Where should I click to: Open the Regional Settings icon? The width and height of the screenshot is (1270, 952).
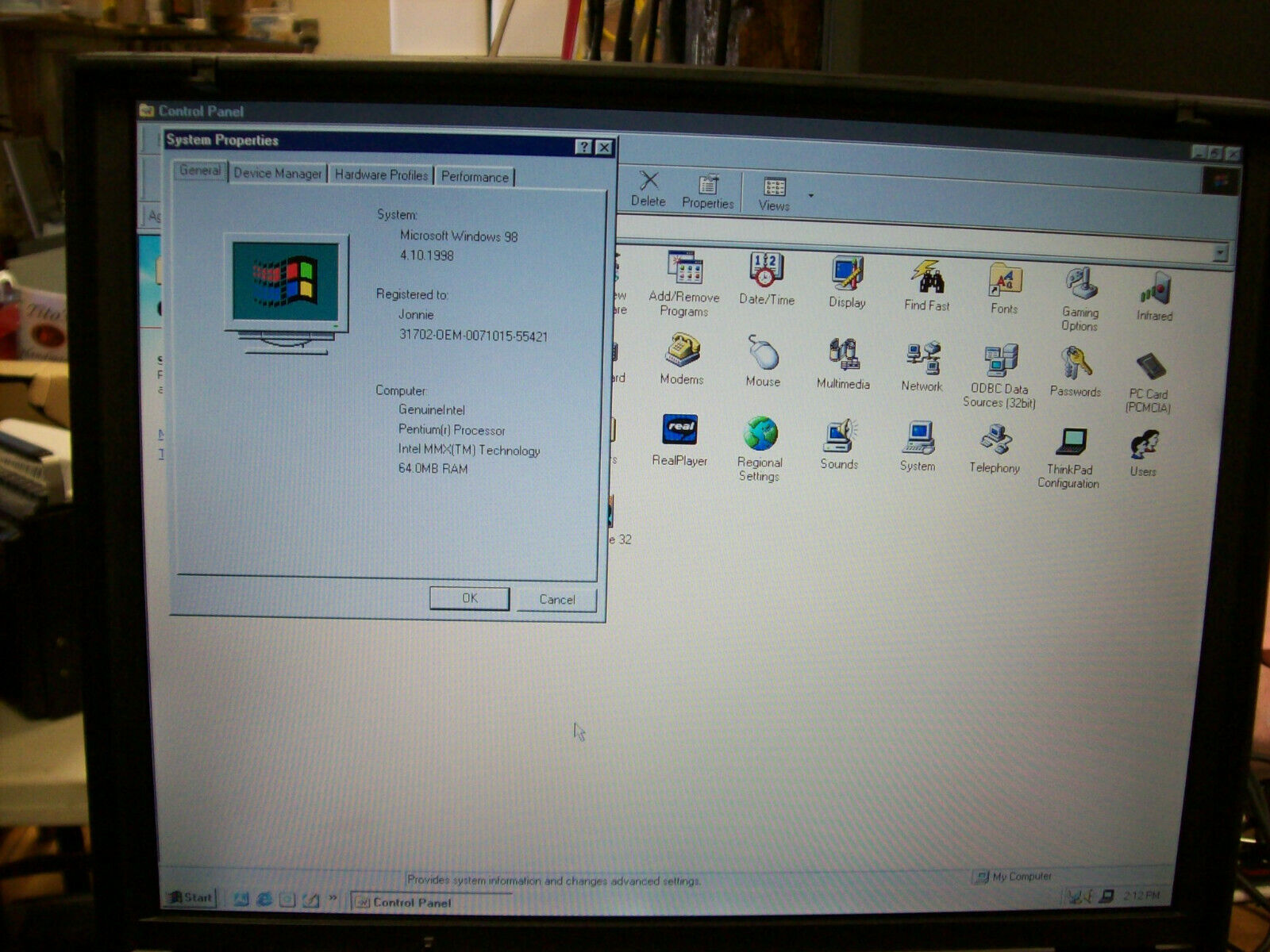760,449
